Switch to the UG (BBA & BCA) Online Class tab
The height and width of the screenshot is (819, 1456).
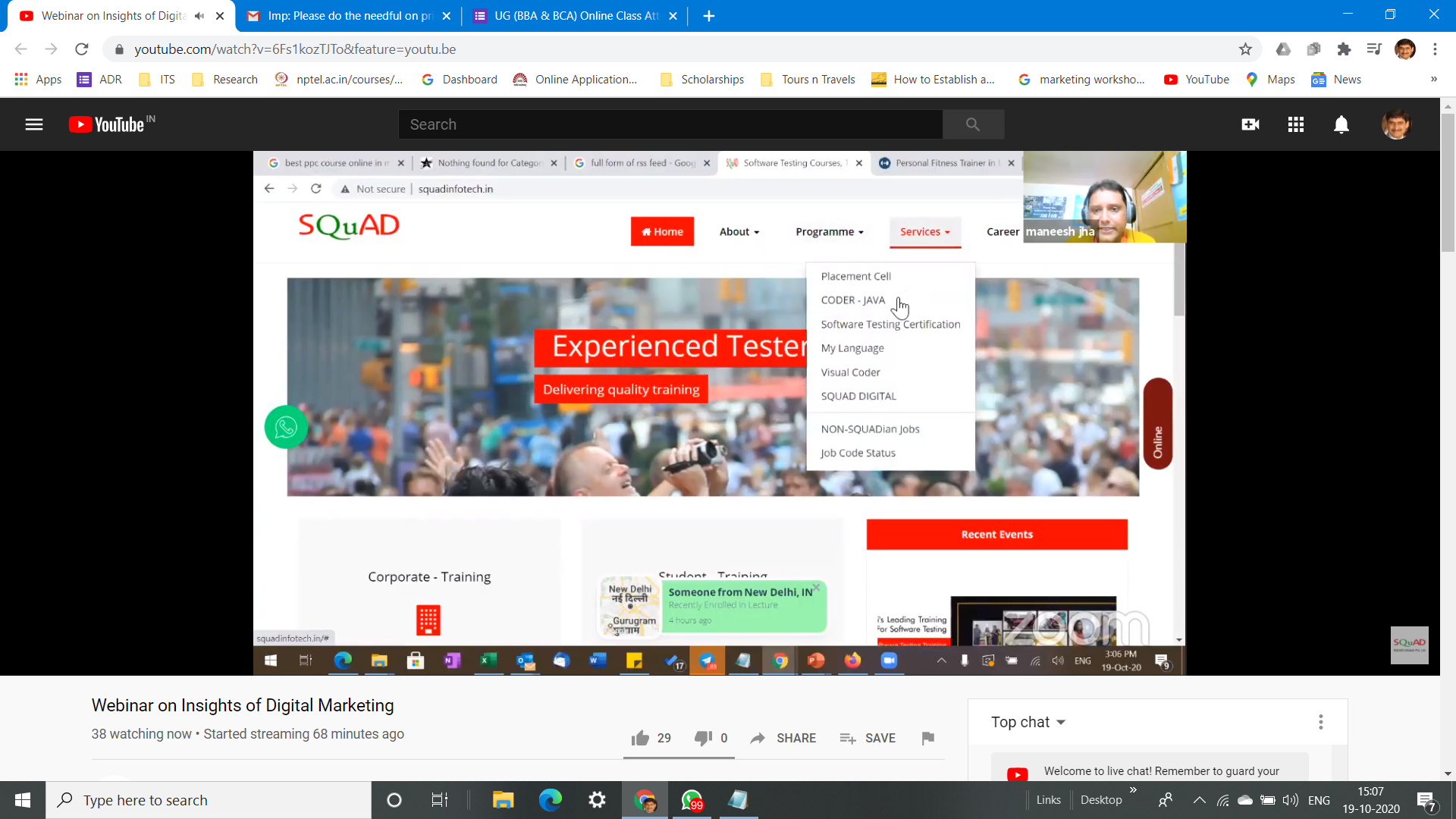[567, 16]
